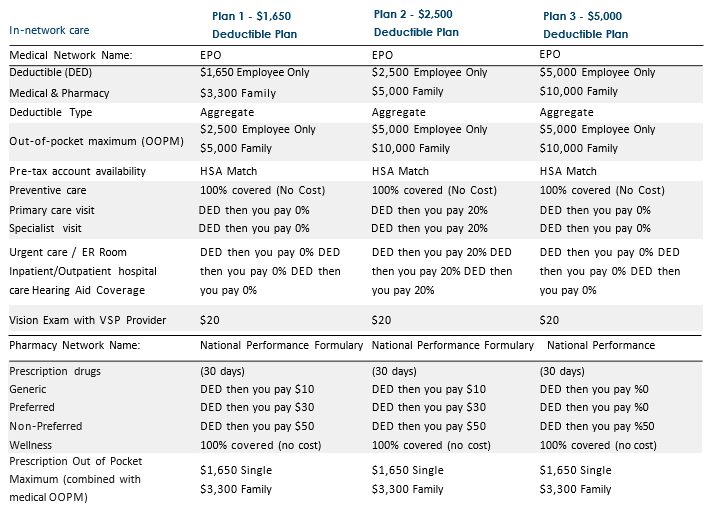Screen dimensions: 710x507
Task: Select the Wellness row label
Action: (29, 445)
